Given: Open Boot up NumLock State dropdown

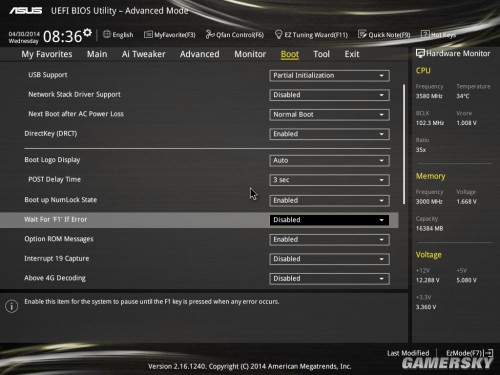Looking at the screenshot, I should tap(329, 200).
